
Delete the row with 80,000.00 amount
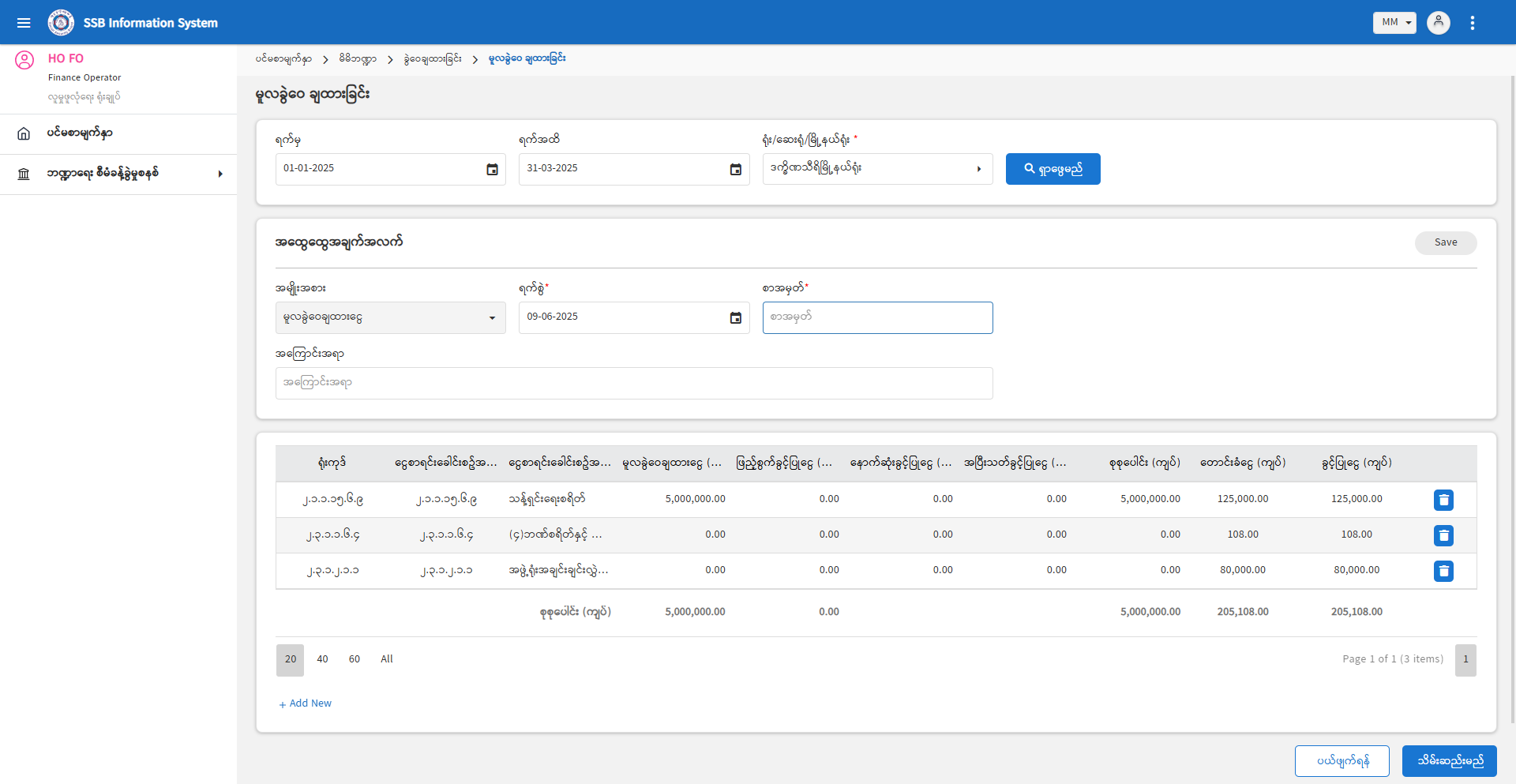pos(1443,571)
